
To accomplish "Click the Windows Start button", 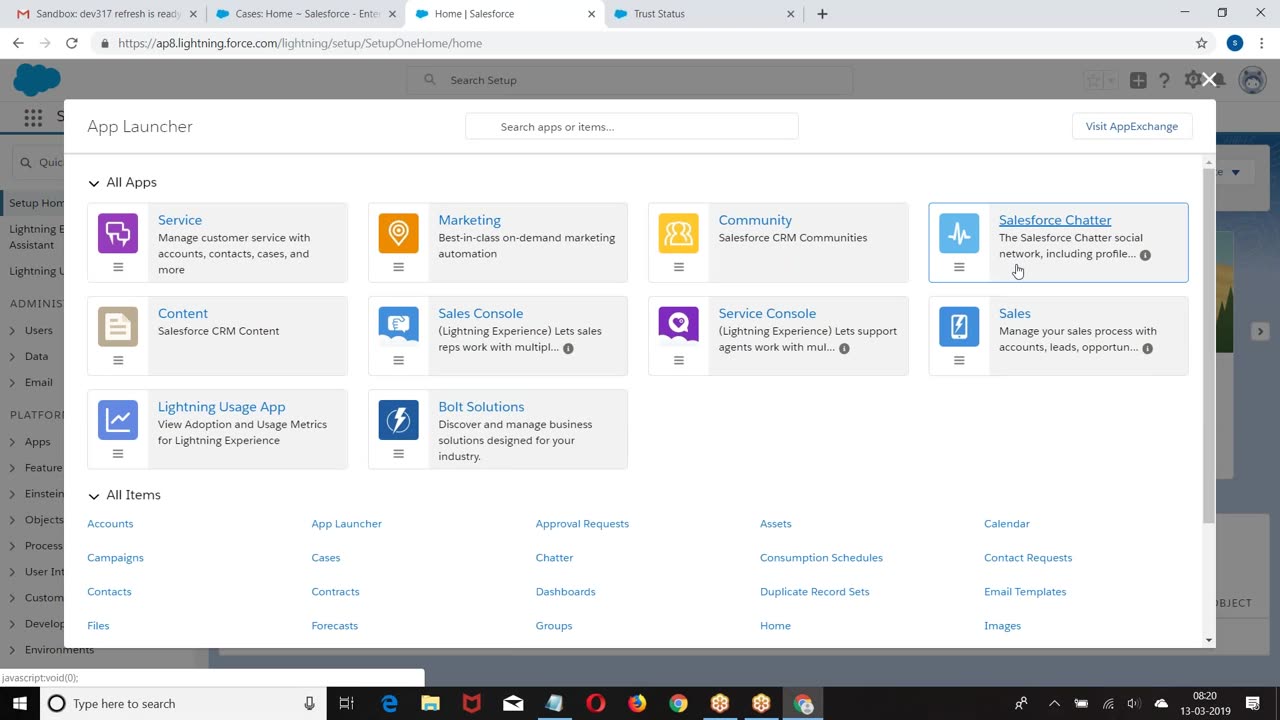I will coord(20,704).
